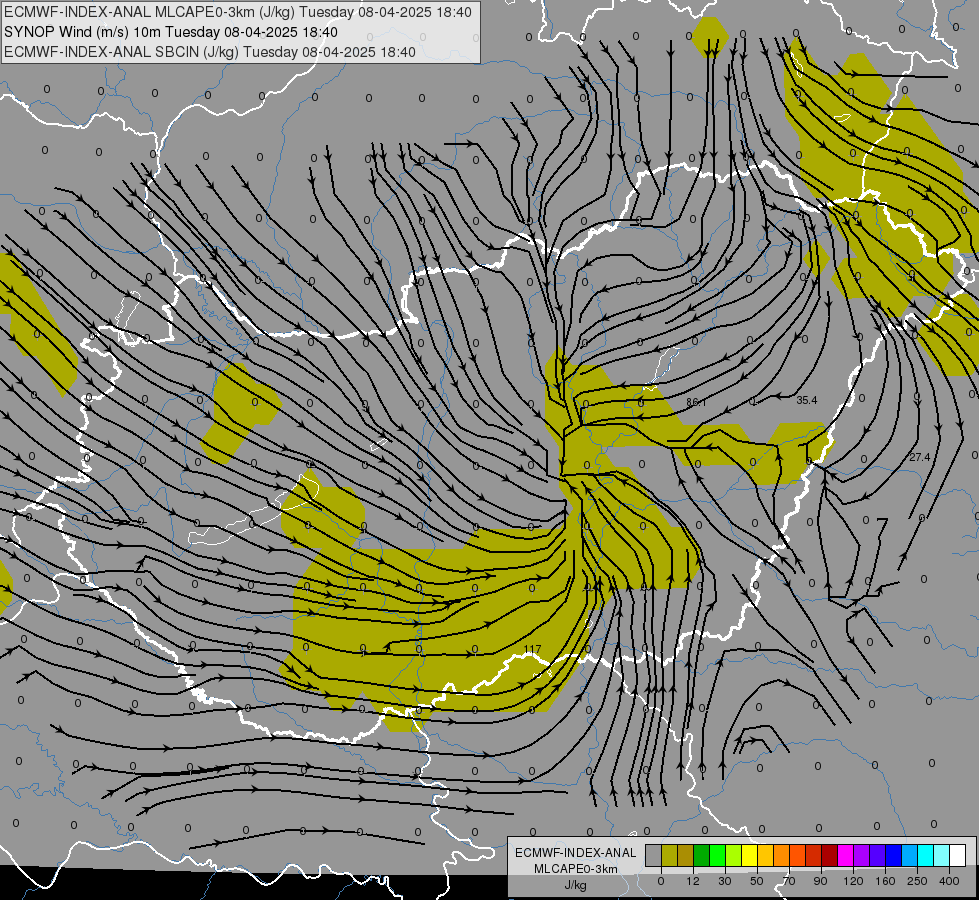Viewport: 979px width, 900px height.
Task: Click the 117 value on the map
Action: 533,650
